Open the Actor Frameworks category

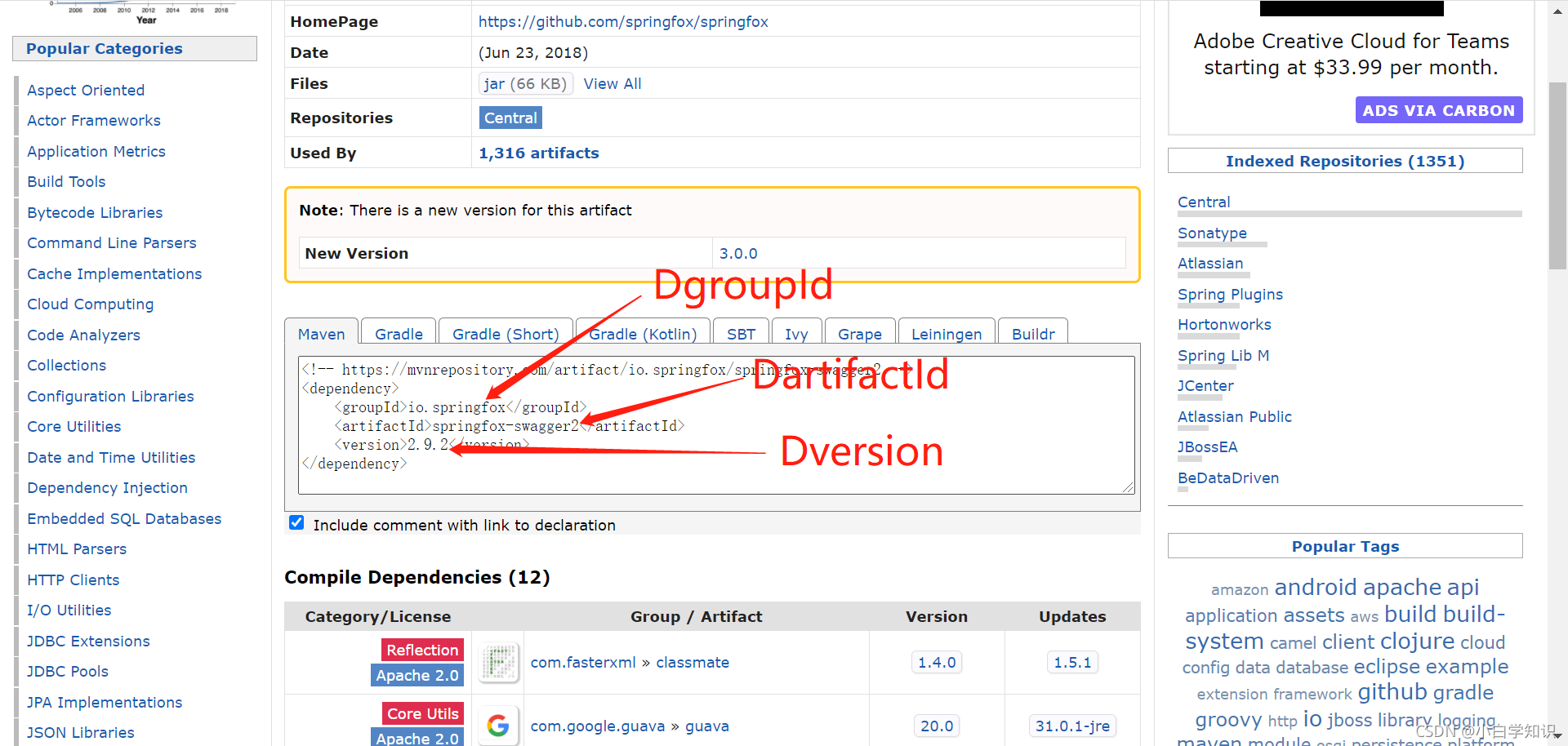tap(94, 121)
